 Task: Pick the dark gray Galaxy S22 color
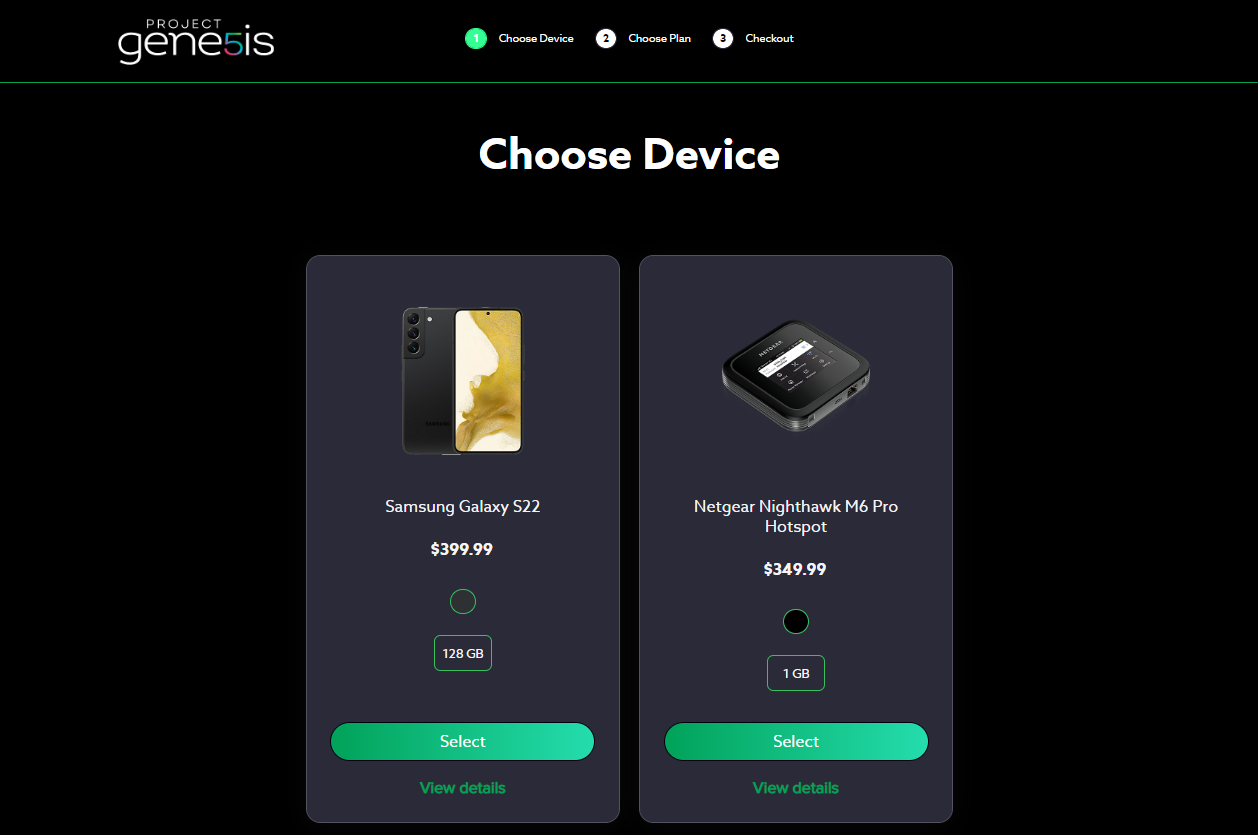[x=463, y=601]
